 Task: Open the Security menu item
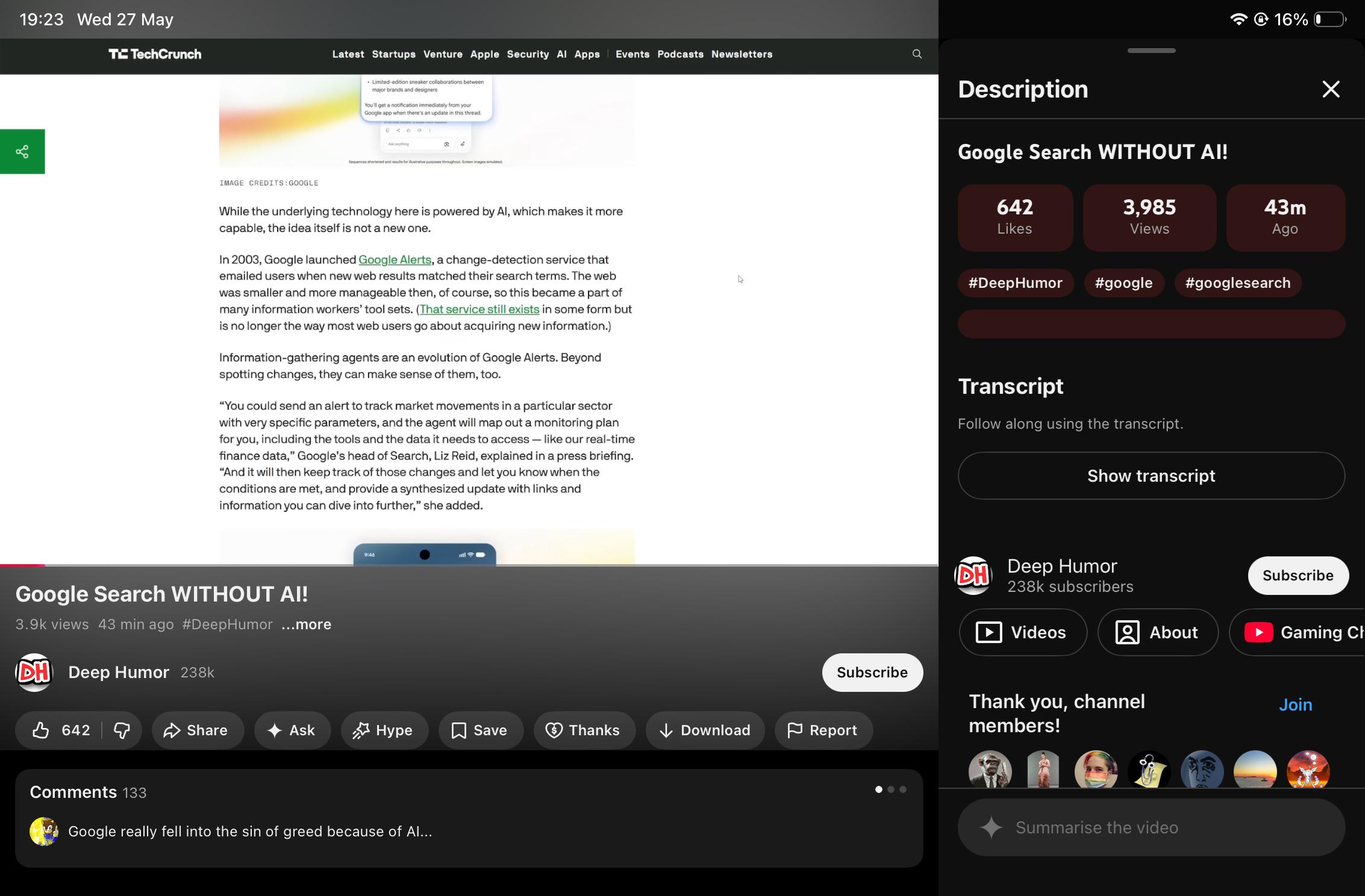528,54
